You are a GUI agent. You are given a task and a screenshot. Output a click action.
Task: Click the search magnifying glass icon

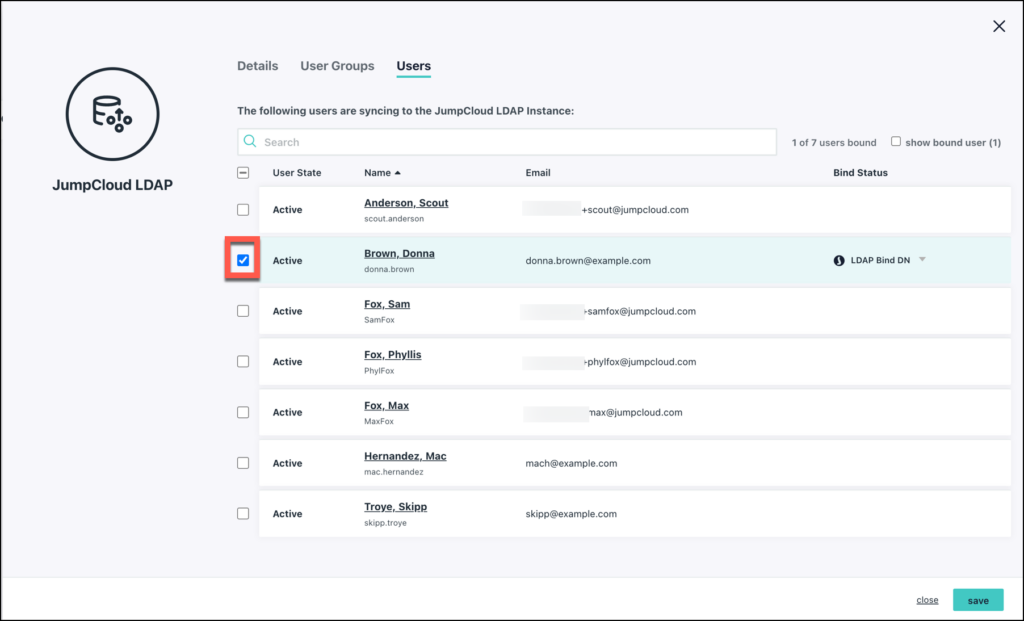pyautogui.click(x=250, y=141)
